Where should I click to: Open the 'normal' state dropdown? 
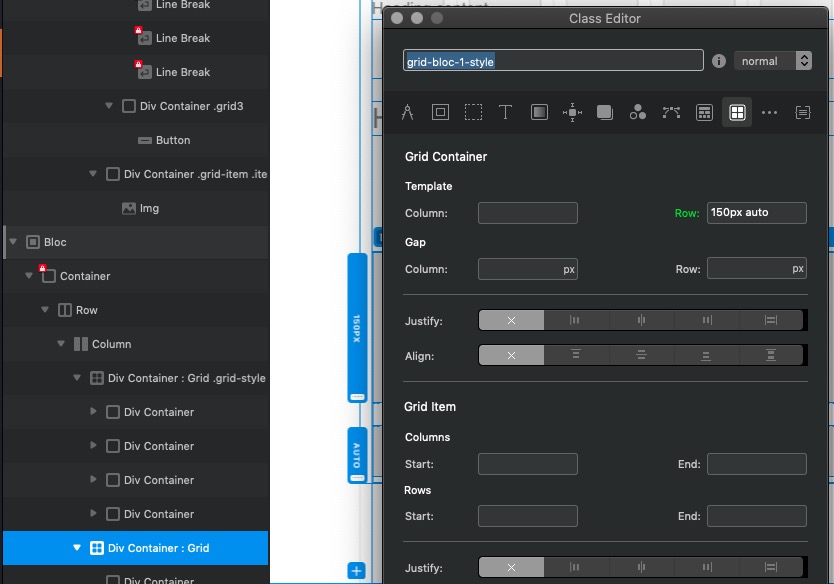click(773, 61)
